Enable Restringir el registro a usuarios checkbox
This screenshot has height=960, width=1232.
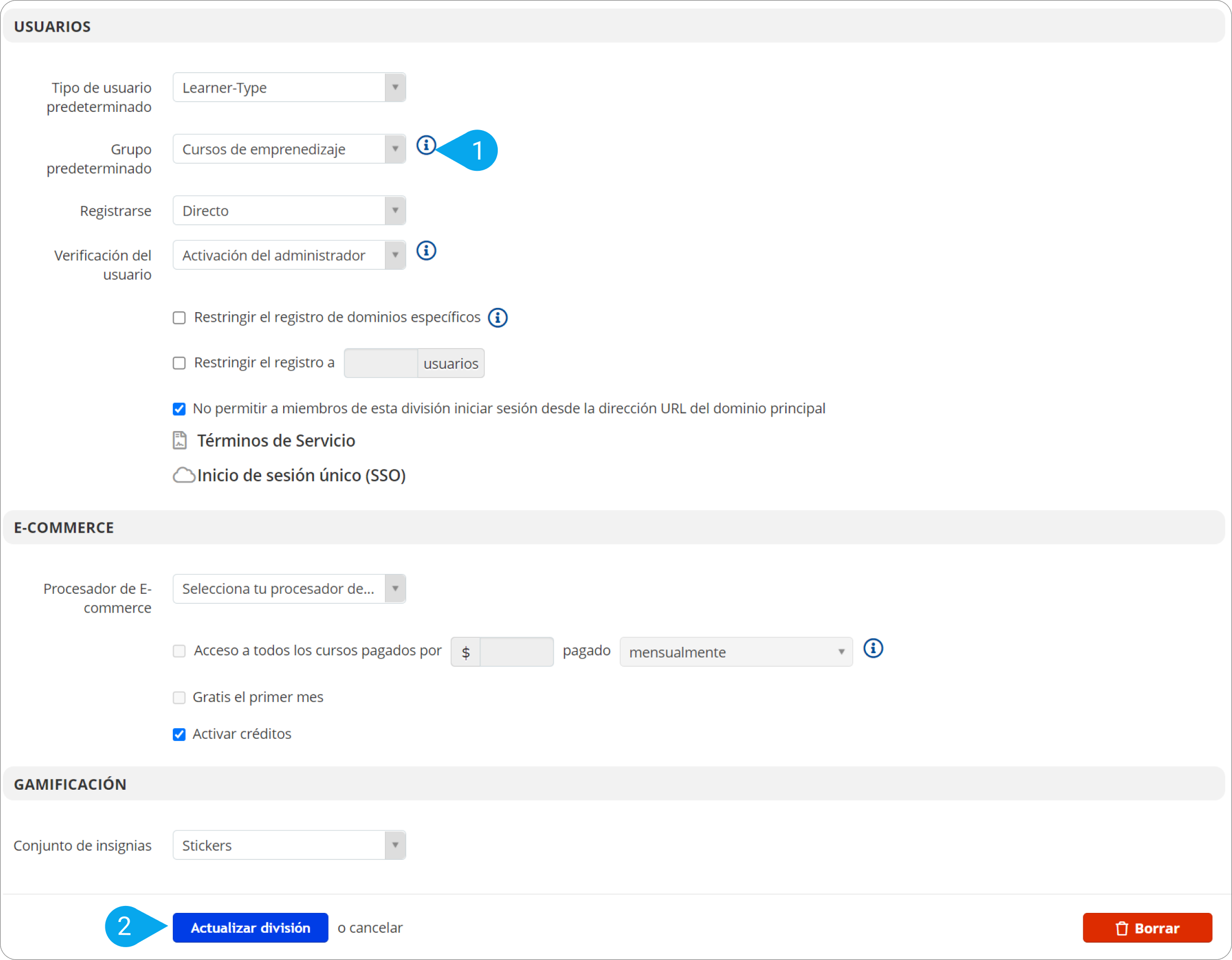click(x=179, y=363)
